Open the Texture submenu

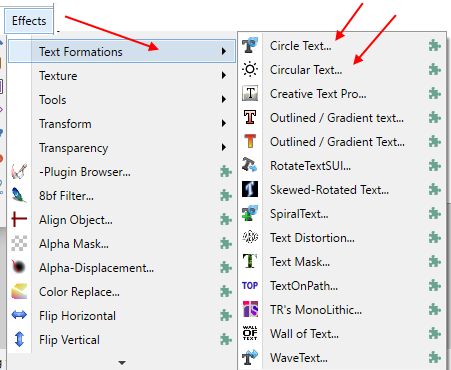click(x=122, y=76)
